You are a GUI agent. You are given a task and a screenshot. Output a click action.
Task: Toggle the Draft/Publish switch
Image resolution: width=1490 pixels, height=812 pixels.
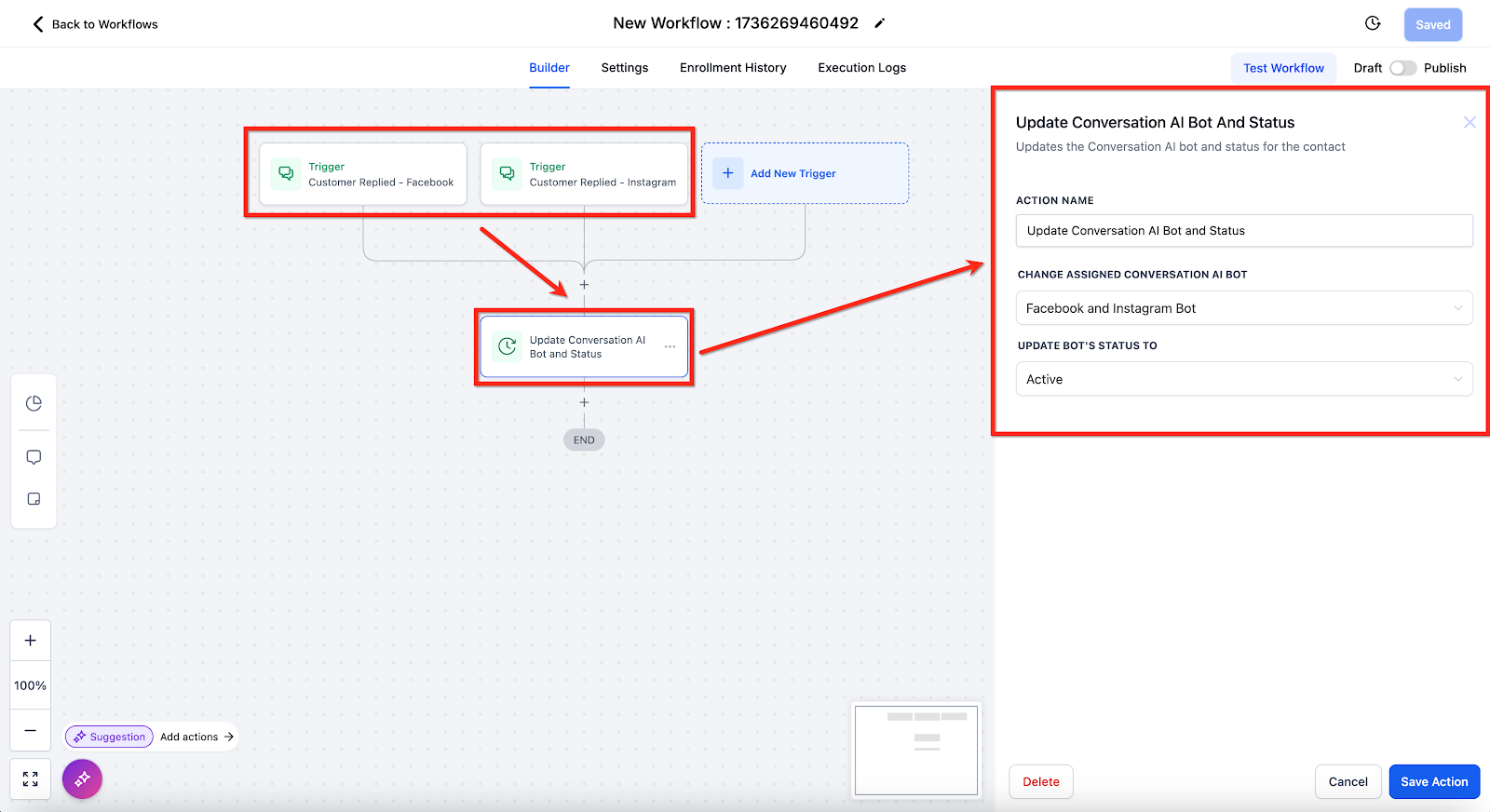click(1402, 68)
